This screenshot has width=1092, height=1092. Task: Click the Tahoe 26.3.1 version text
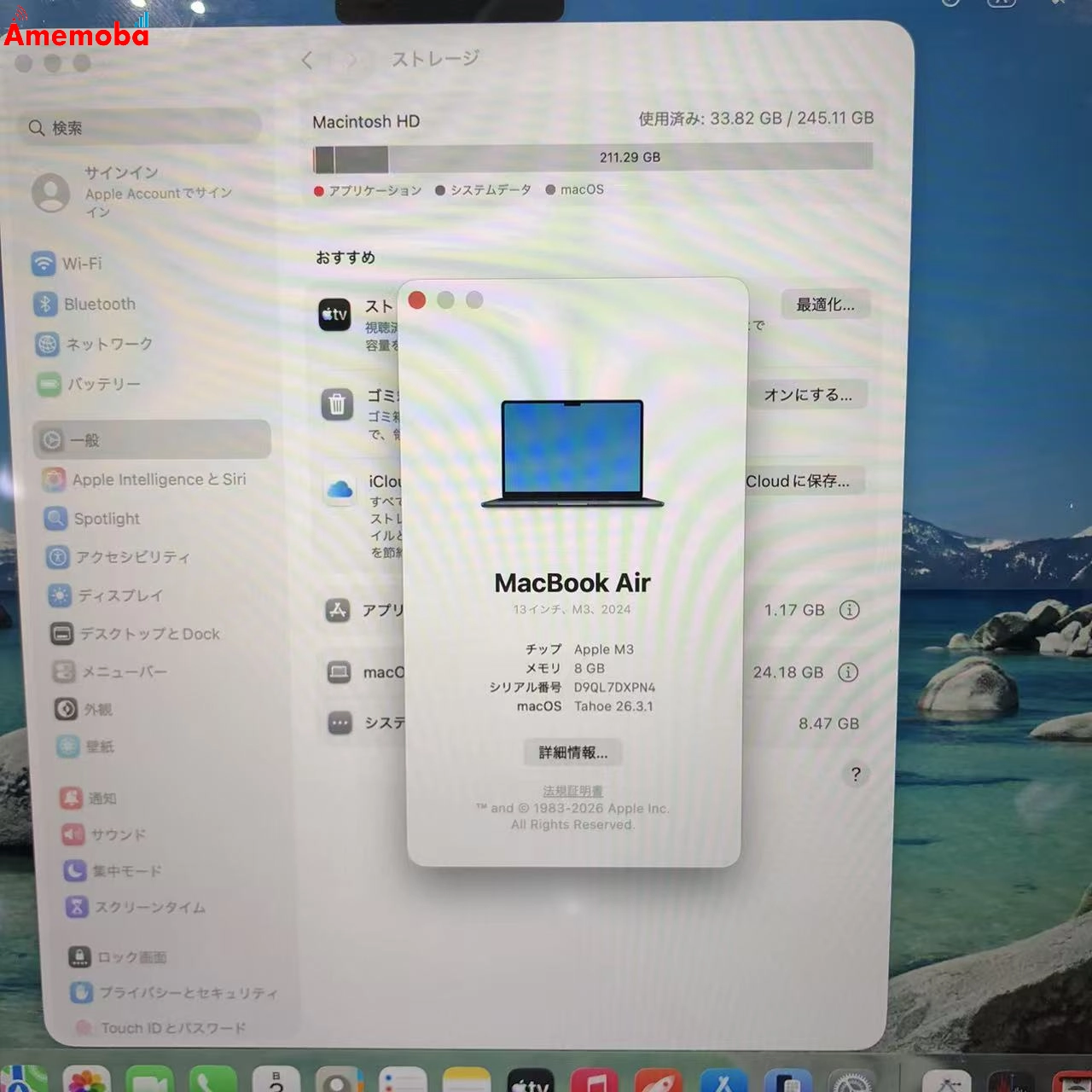click(613, 706)
